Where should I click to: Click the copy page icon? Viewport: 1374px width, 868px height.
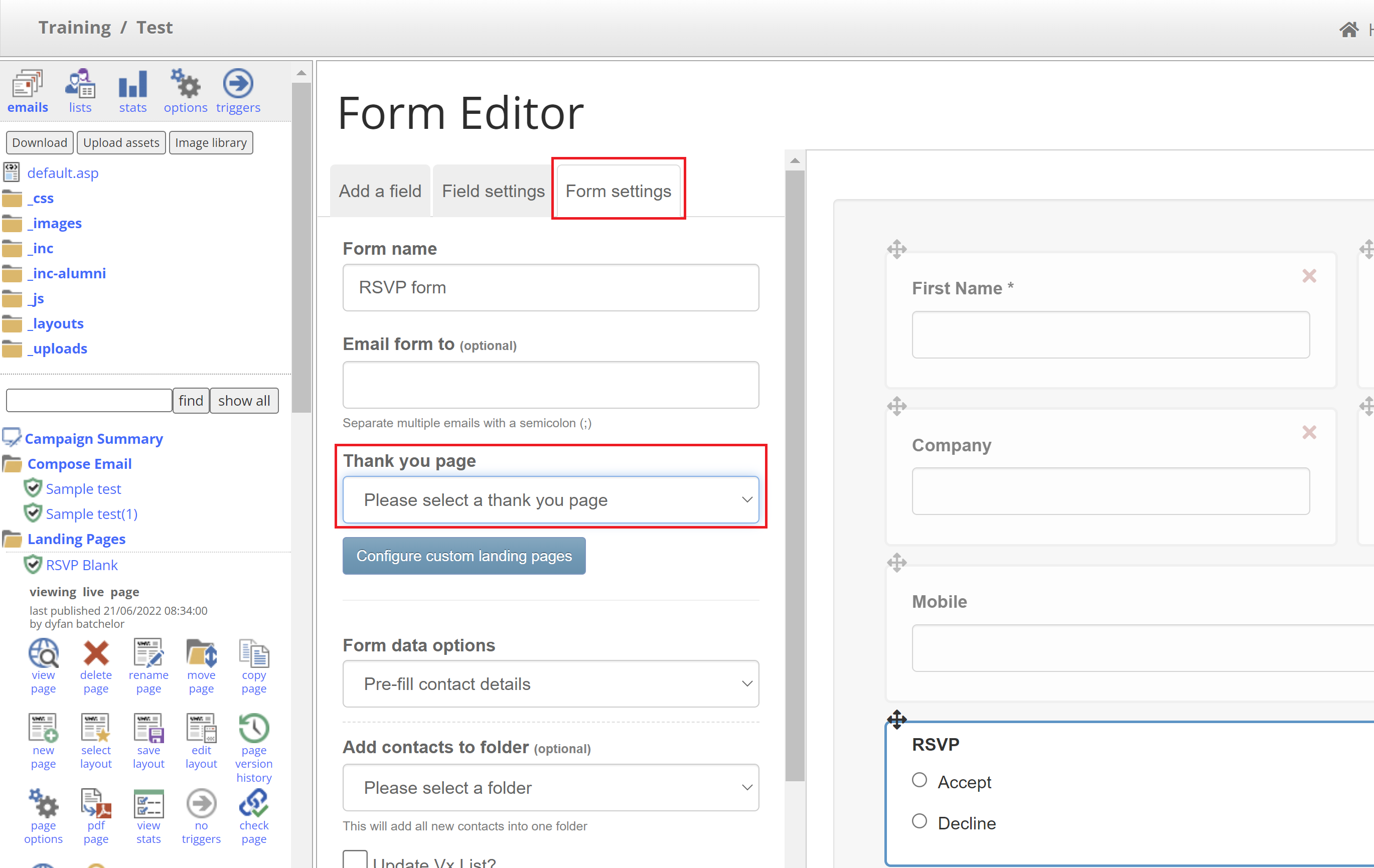click(x=254, y=653)
